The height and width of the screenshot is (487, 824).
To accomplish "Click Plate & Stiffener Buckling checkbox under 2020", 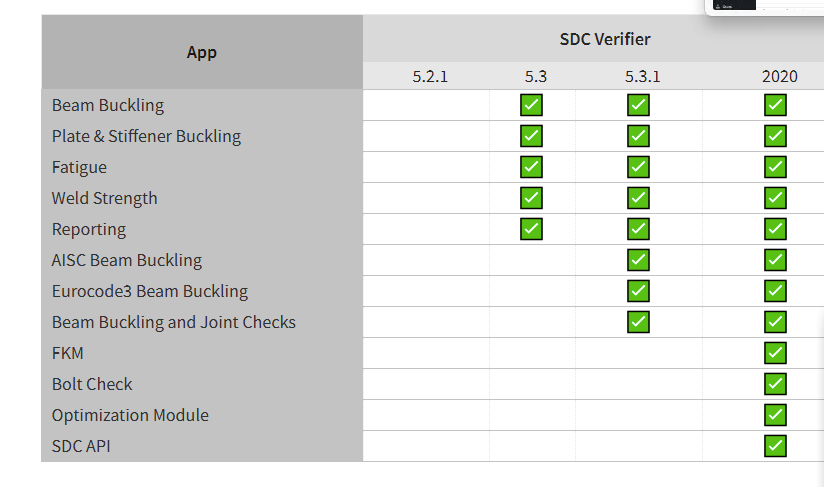I will [775, 136].
